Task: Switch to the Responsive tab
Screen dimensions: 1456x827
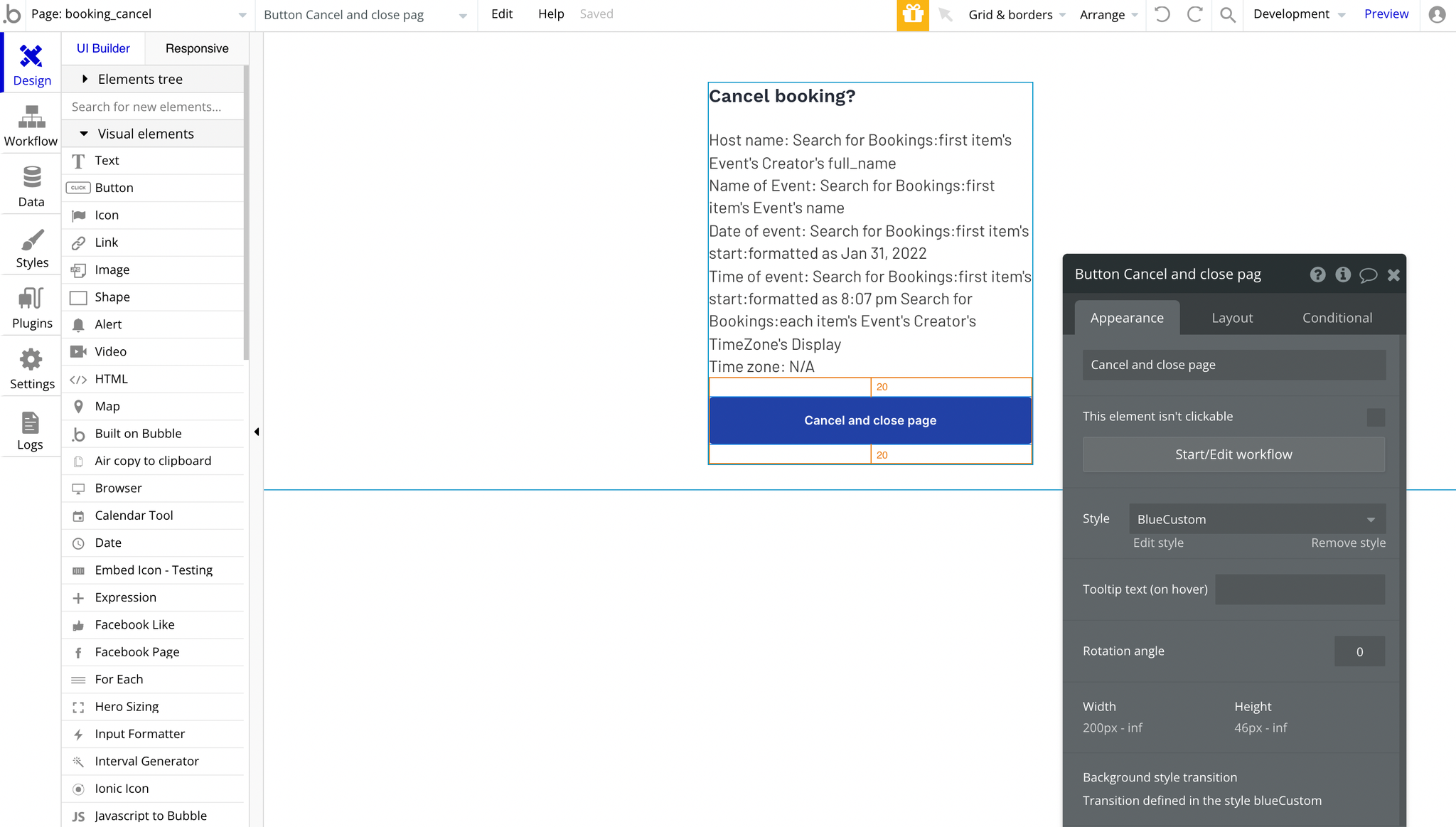Action: [197, 48]
